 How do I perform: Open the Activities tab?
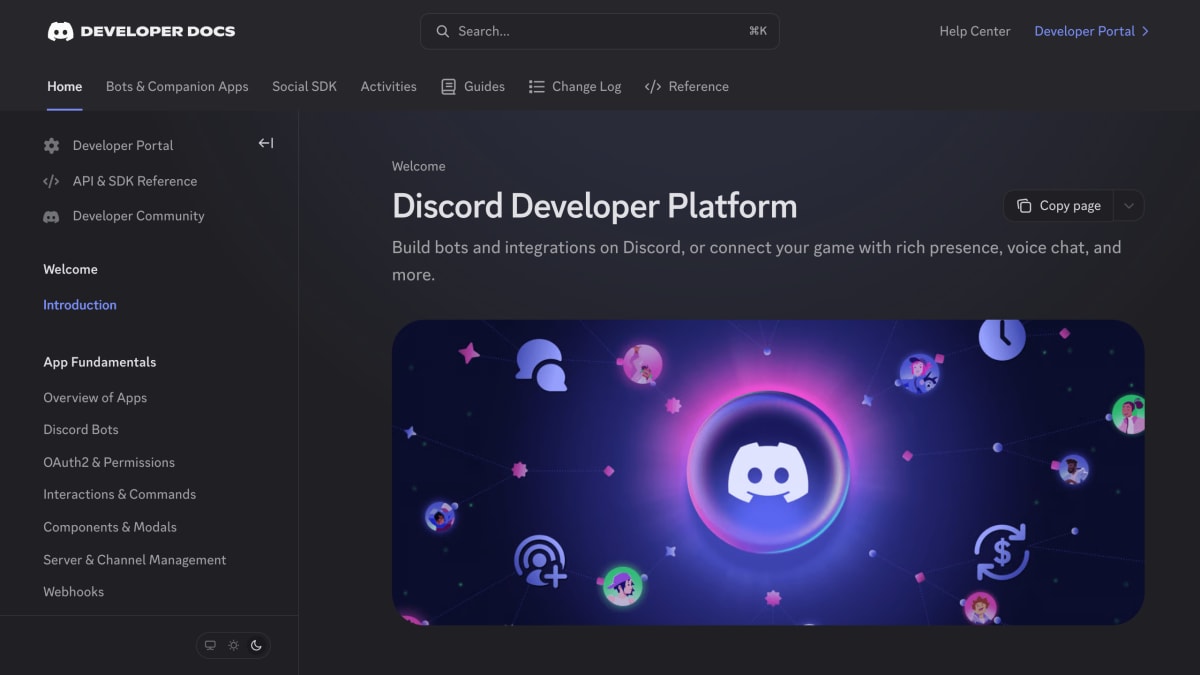pos(389,87)
